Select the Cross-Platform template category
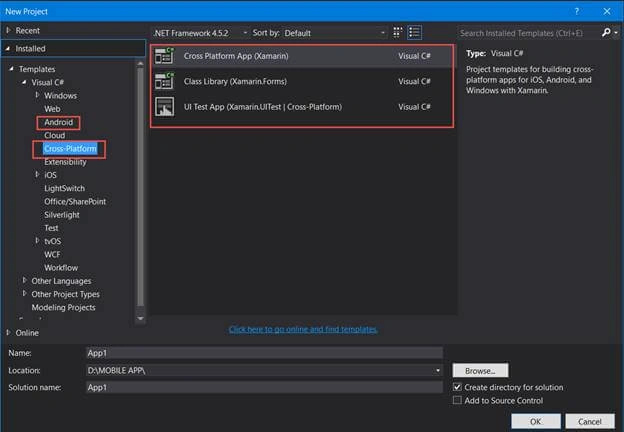Image resolution: width=624 pixels, height=432 pixels. point(70,148)
